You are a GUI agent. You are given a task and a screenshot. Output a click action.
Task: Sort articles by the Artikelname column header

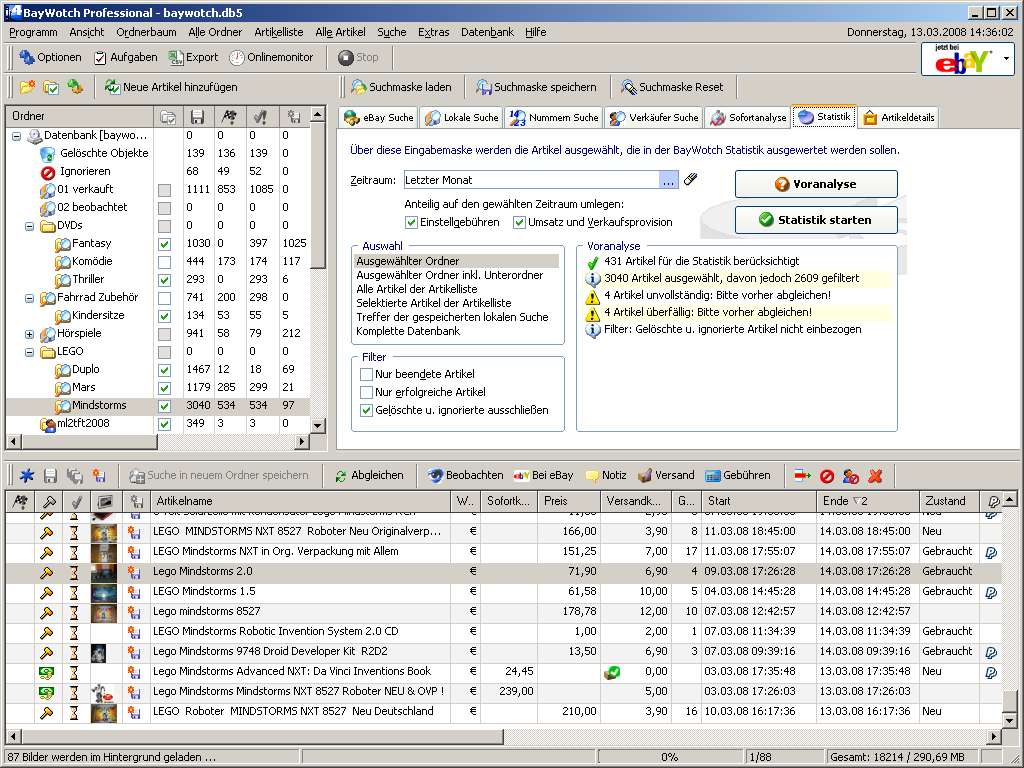click(300, 501)
